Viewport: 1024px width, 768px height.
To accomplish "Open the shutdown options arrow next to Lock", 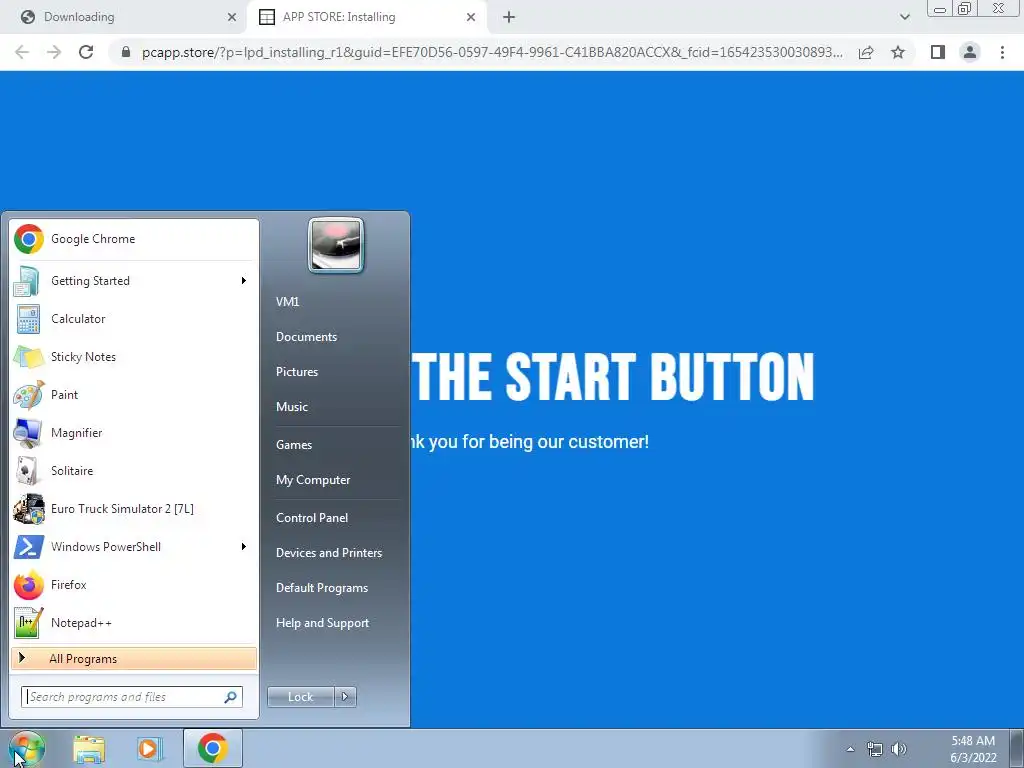I will [345, 697].
